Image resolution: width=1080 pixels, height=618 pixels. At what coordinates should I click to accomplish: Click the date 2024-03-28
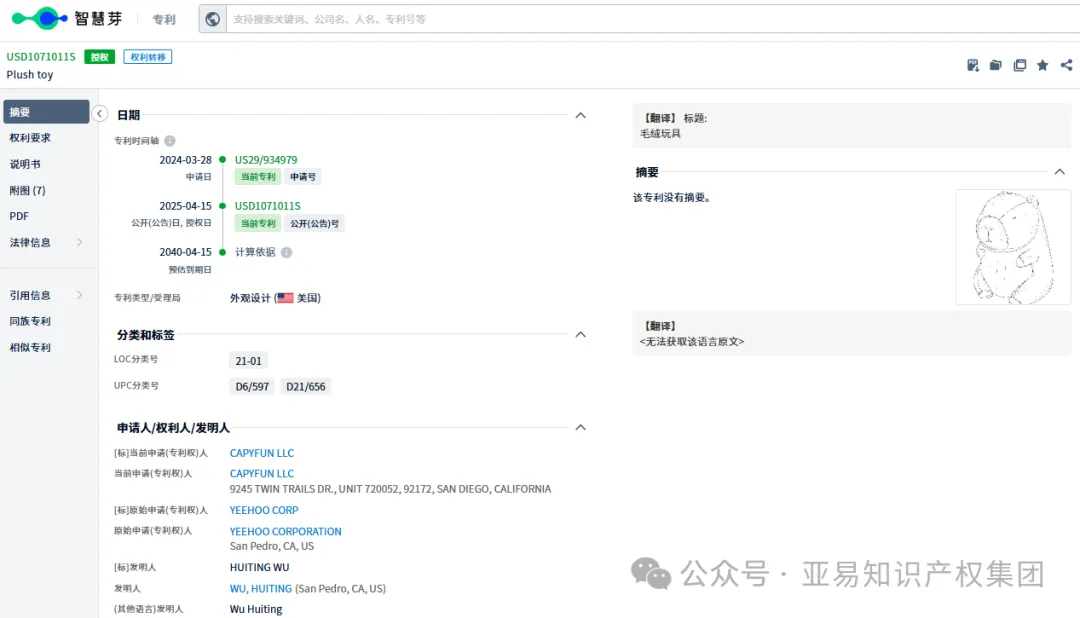pos(185,160)
